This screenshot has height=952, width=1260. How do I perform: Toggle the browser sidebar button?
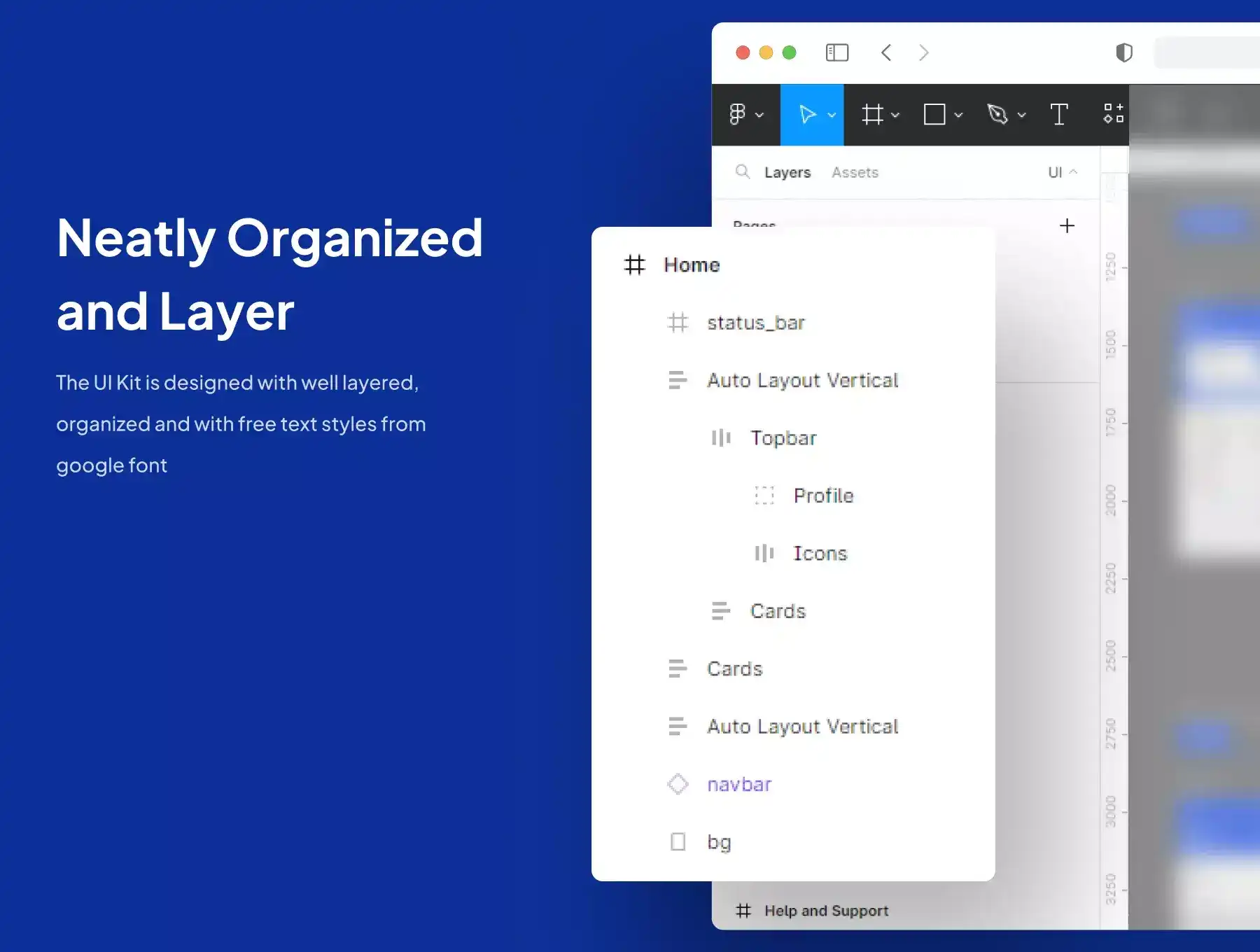[837, 52]
